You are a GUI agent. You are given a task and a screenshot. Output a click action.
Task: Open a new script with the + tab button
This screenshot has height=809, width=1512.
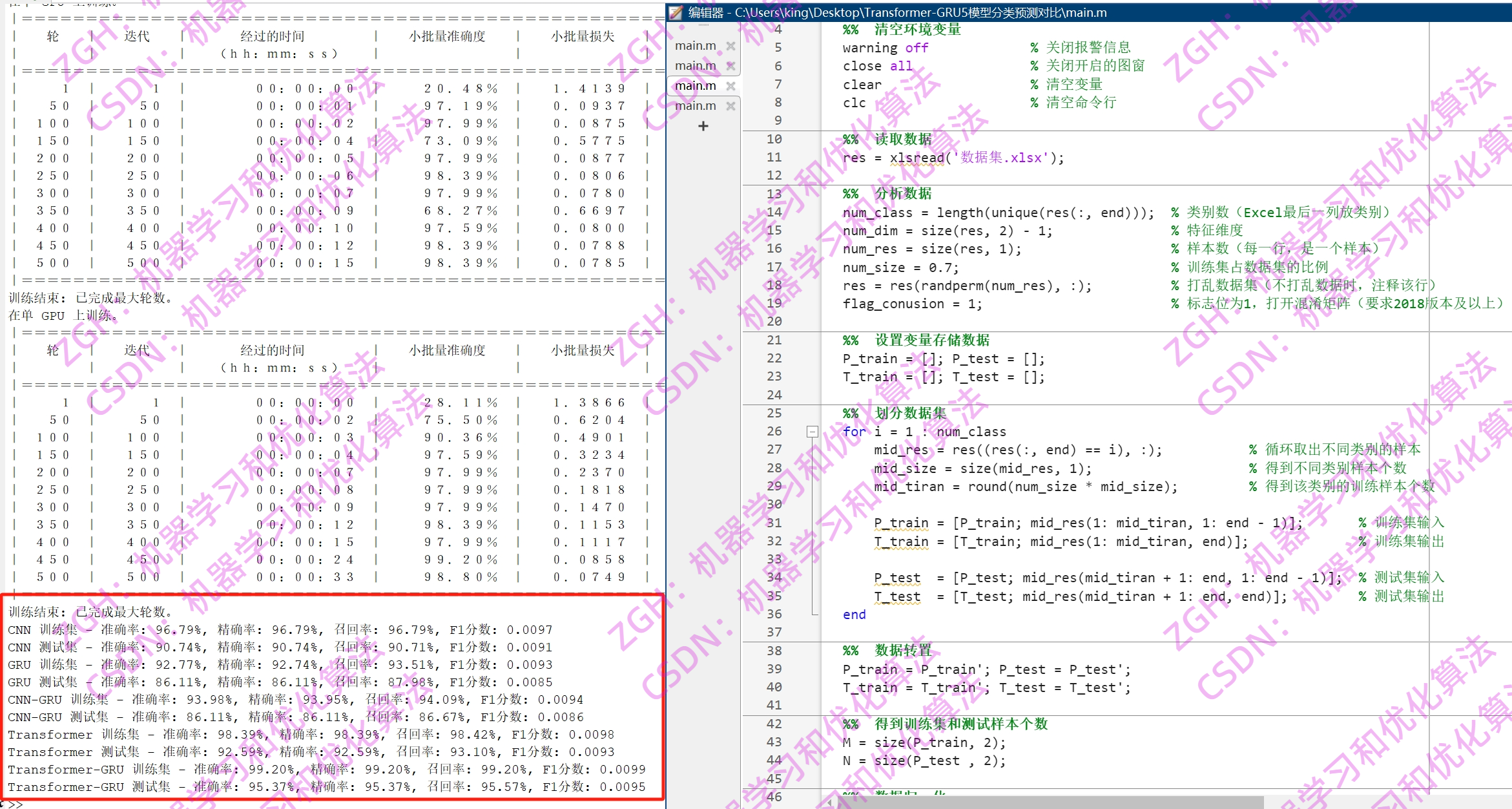point(702,125)
